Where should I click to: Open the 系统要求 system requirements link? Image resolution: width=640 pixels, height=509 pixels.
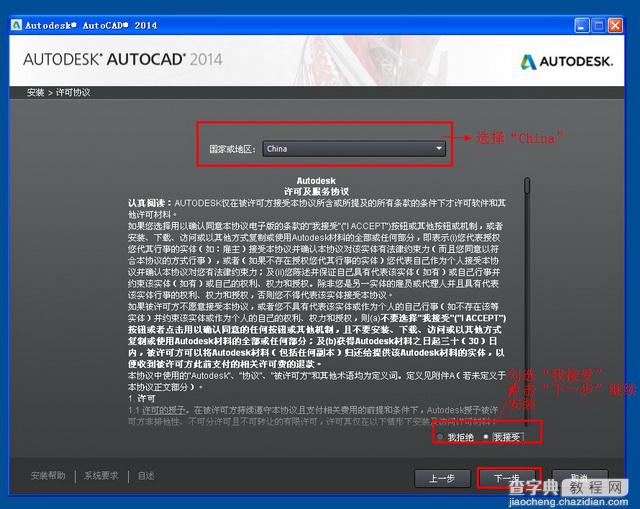pos(101,476)
